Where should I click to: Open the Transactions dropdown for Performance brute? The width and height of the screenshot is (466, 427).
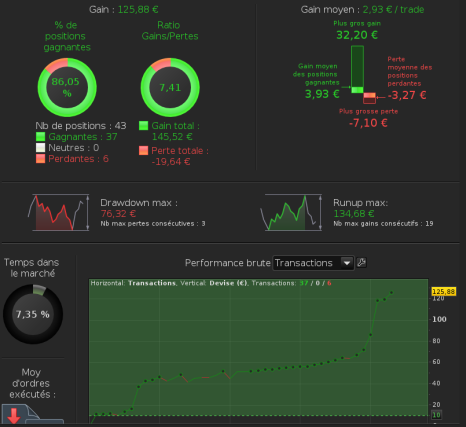point(313,263)
